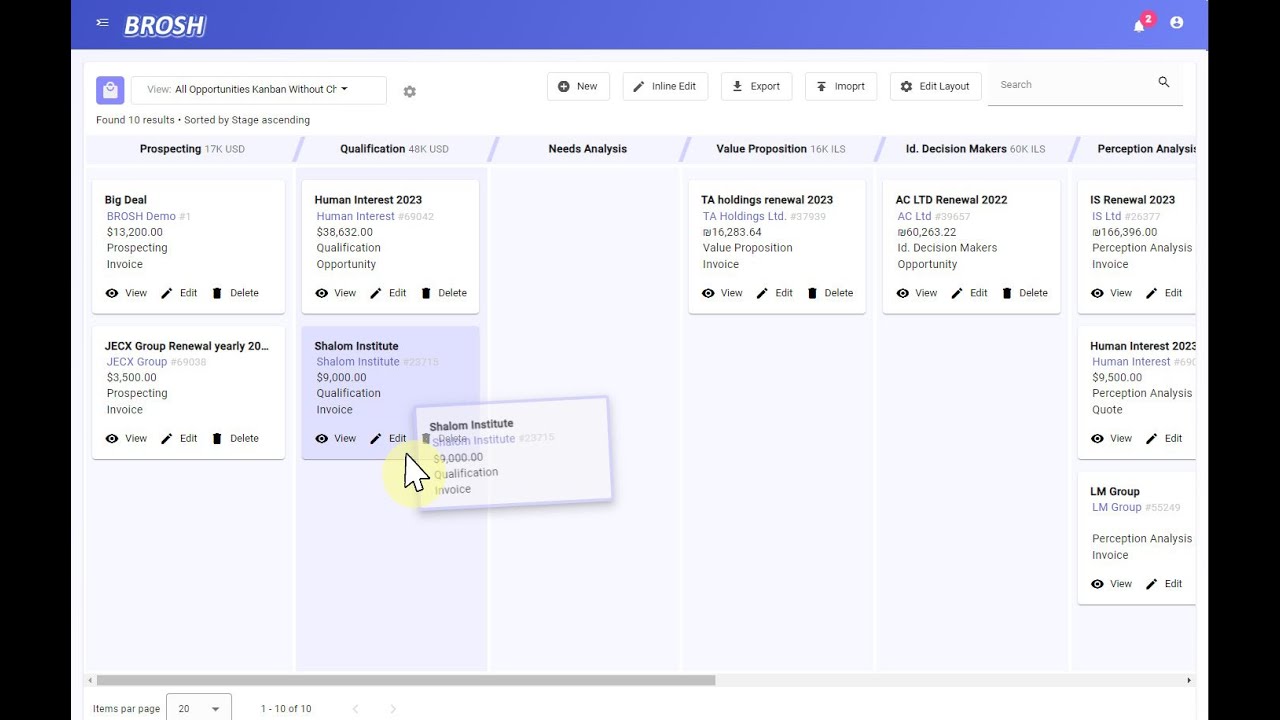1280x720 pixels.
Task: Delete Human Interest 2023 Qualification card
Action: 443,293
